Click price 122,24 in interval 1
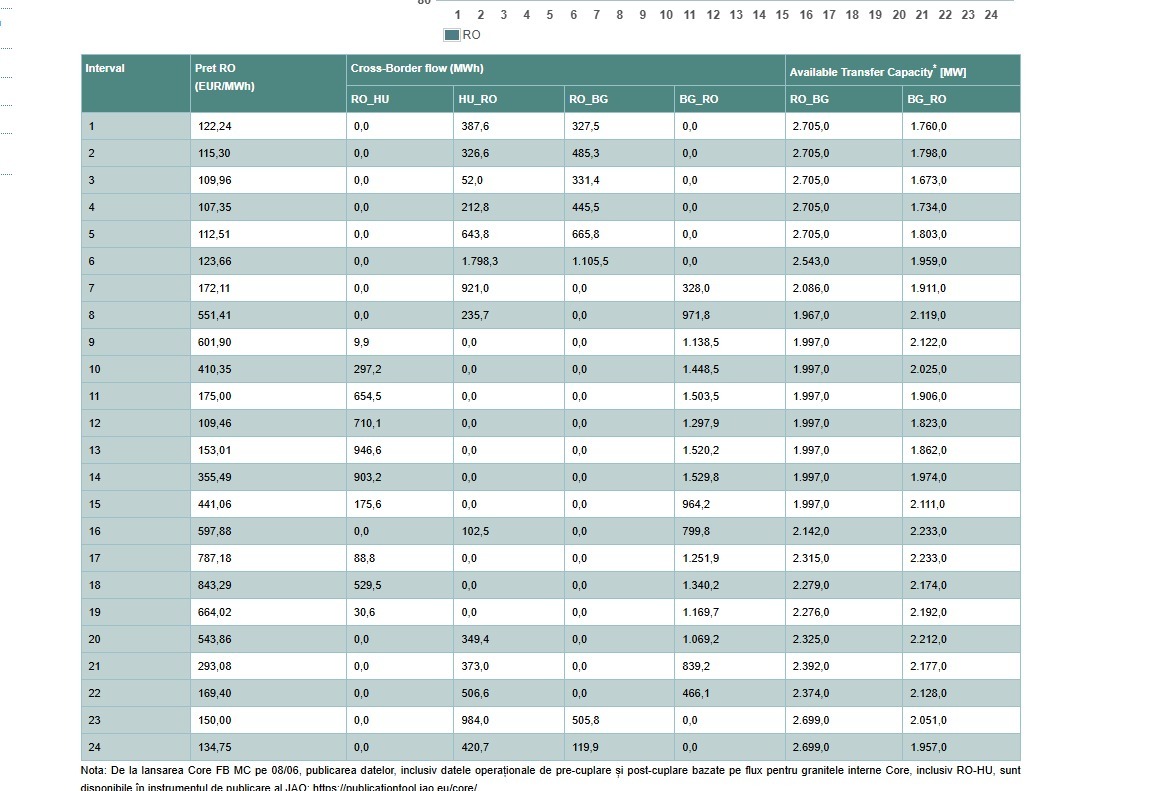Viewport: 1152px width, 791px height. [215, 126]
